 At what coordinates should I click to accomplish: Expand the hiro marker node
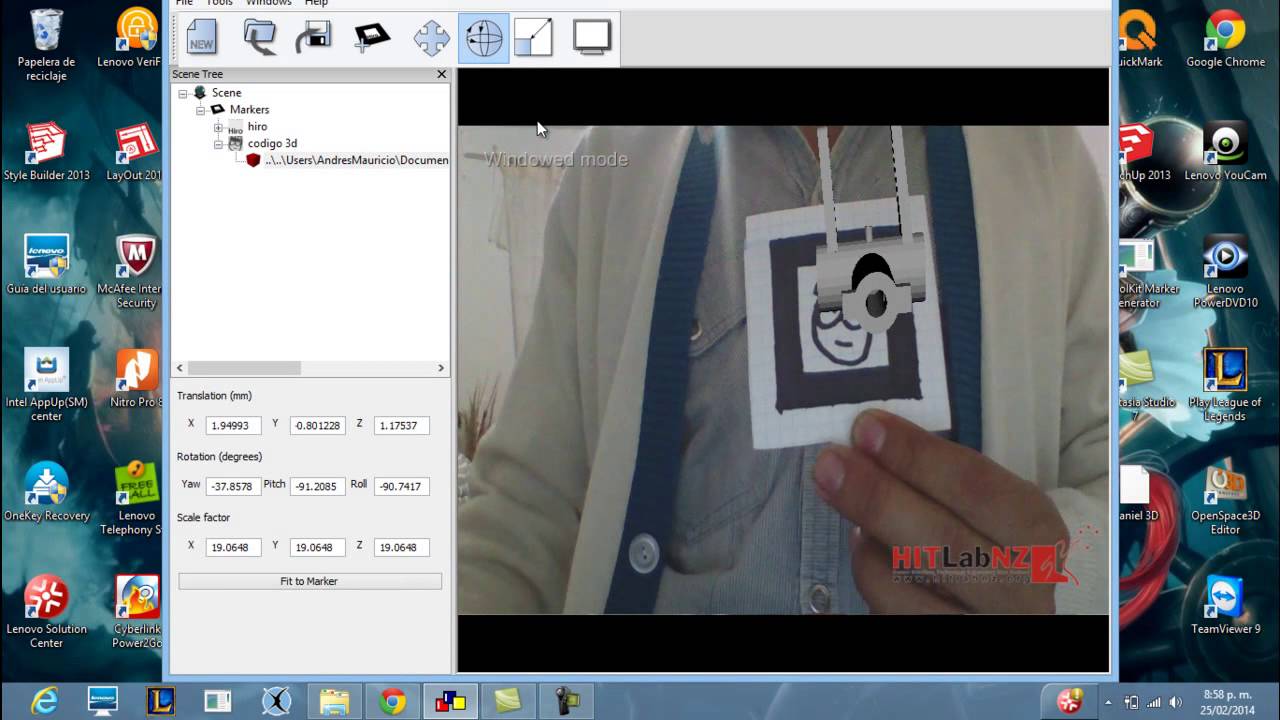(x=218, y=127)
